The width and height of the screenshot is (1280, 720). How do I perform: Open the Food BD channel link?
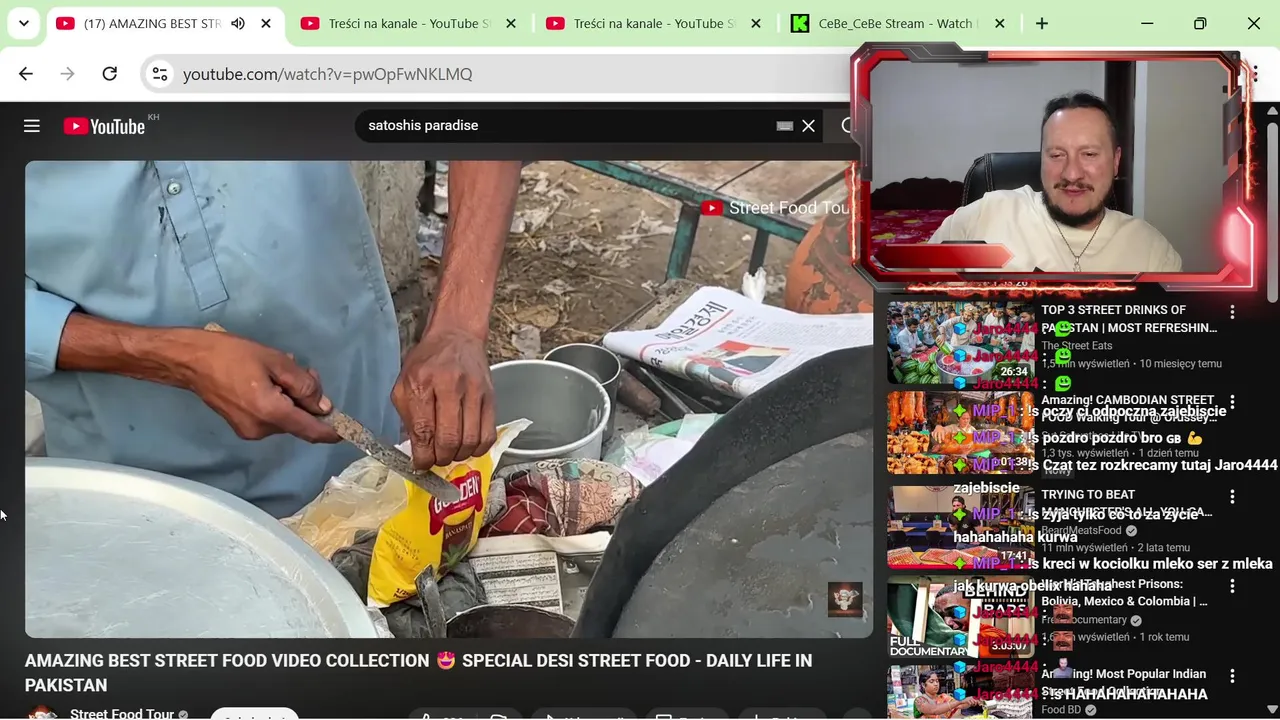[x=1062, y=710]
